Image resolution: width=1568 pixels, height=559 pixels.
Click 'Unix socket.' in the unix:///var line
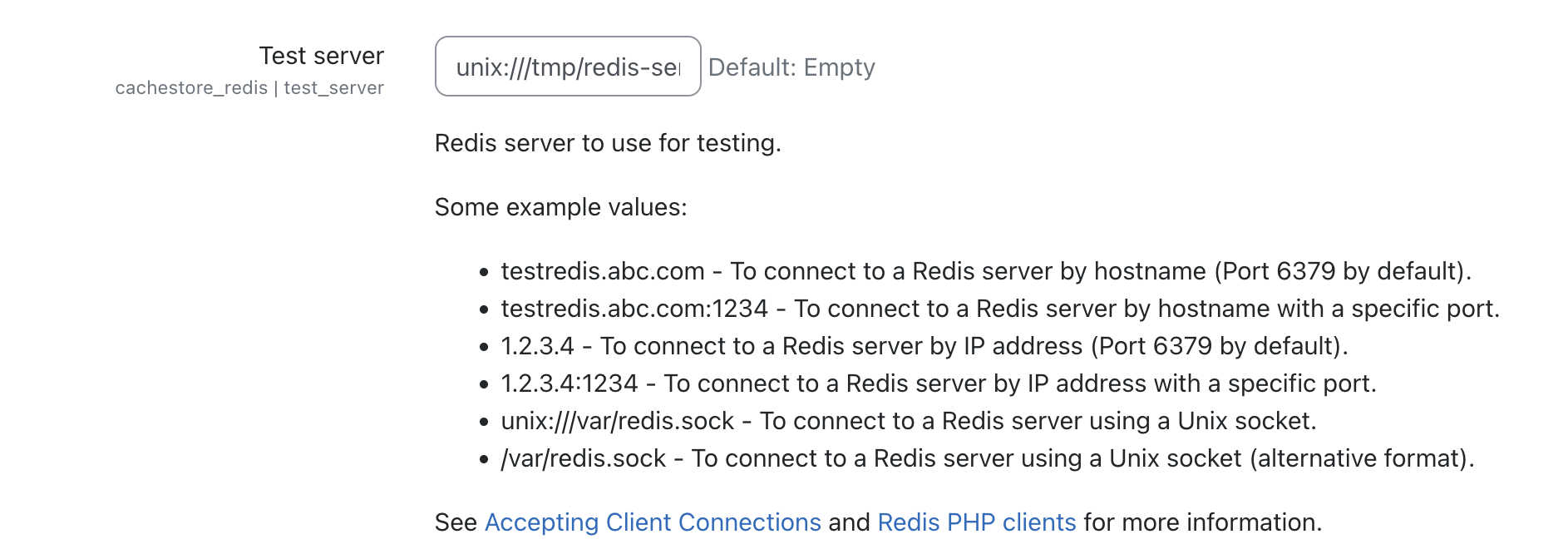[x=1247, y=421]
